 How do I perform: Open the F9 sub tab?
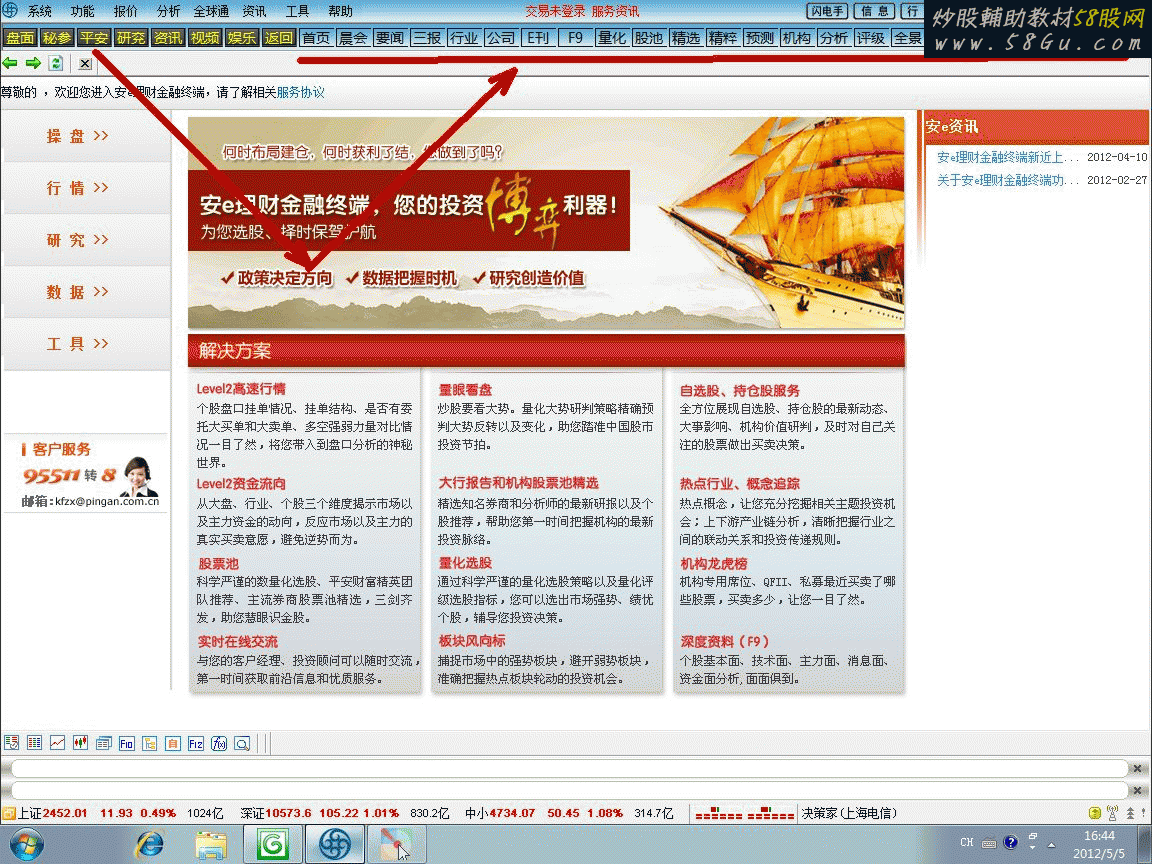tap(575, 38)
